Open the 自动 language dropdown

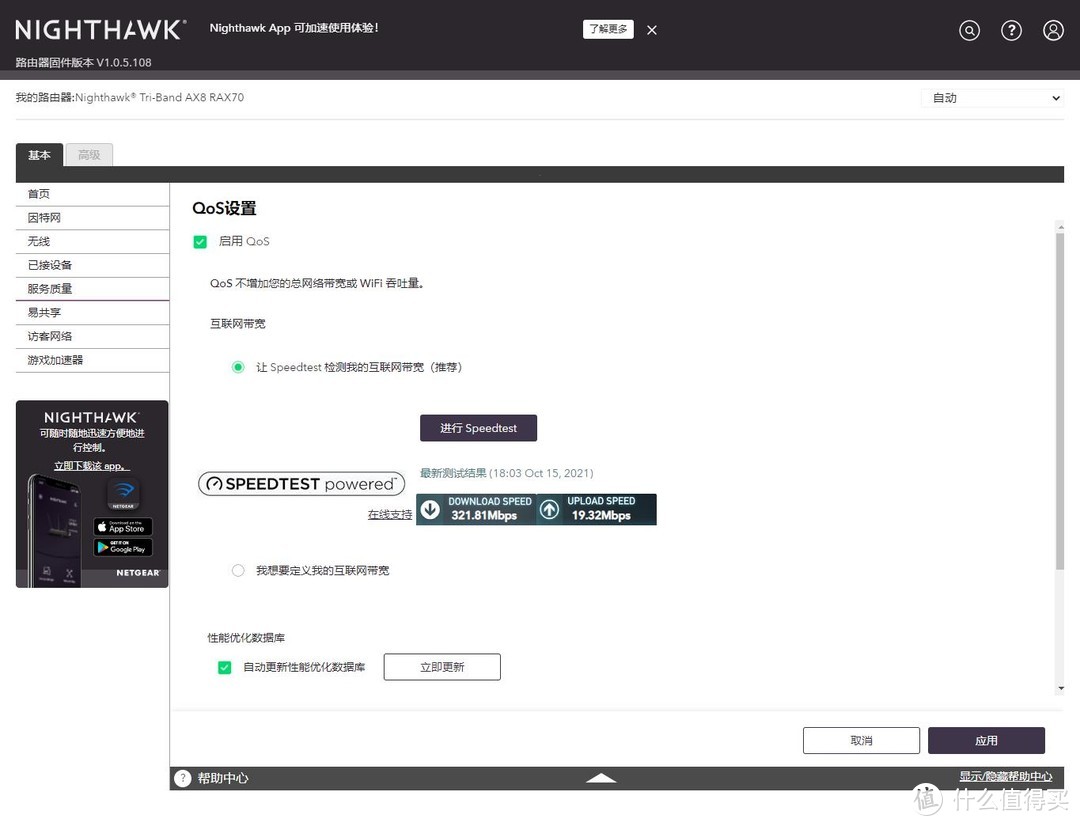coord(992,97)
